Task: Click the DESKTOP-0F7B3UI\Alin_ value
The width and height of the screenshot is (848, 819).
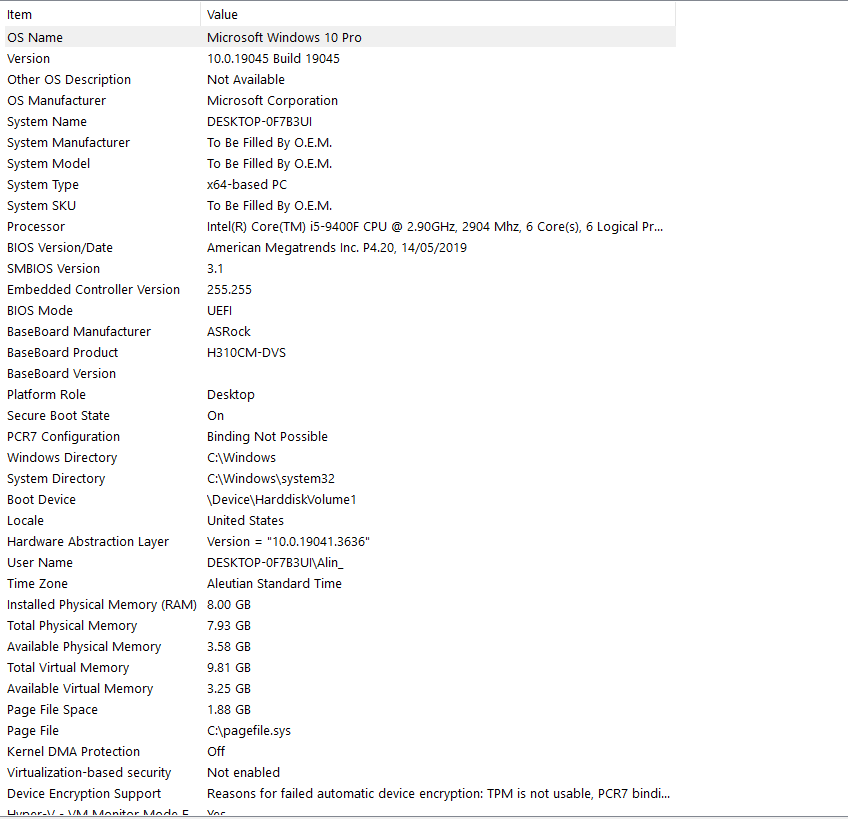Action: pyautogui.click(x=275, y=563)
